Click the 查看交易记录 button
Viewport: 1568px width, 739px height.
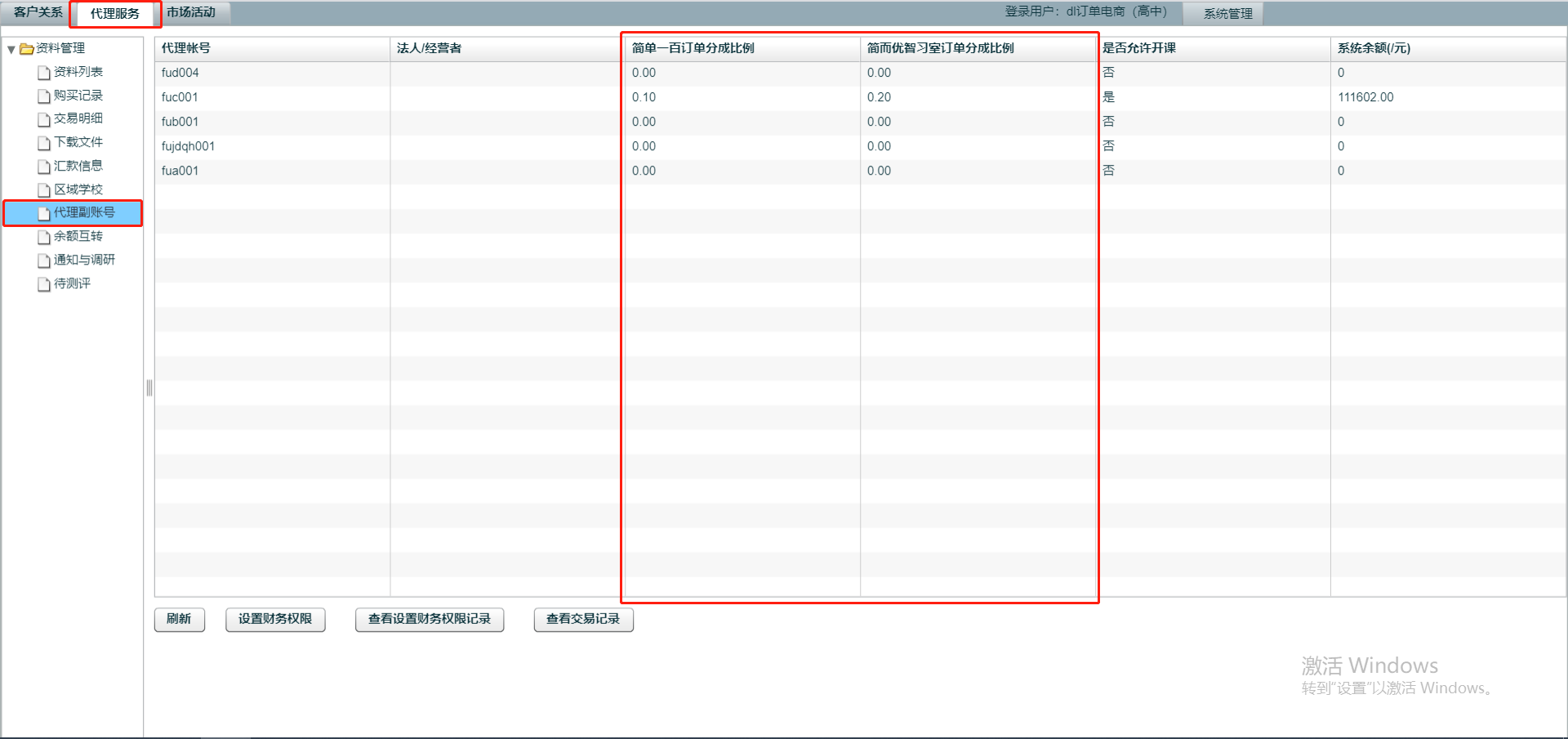(583, 619)
